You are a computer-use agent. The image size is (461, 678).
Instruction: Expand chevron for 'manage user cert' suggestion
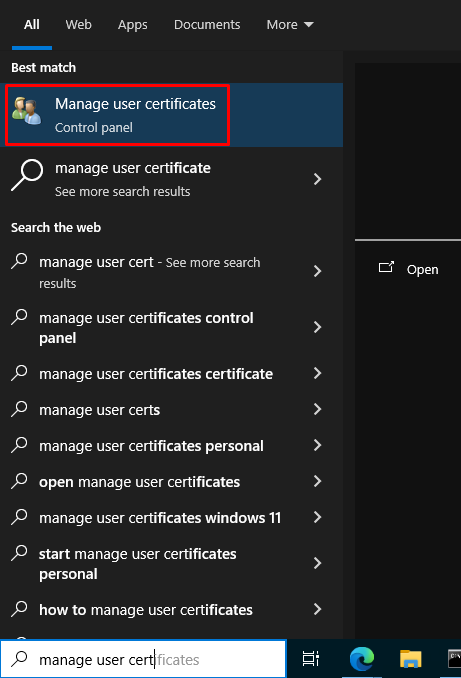point(317,271)
